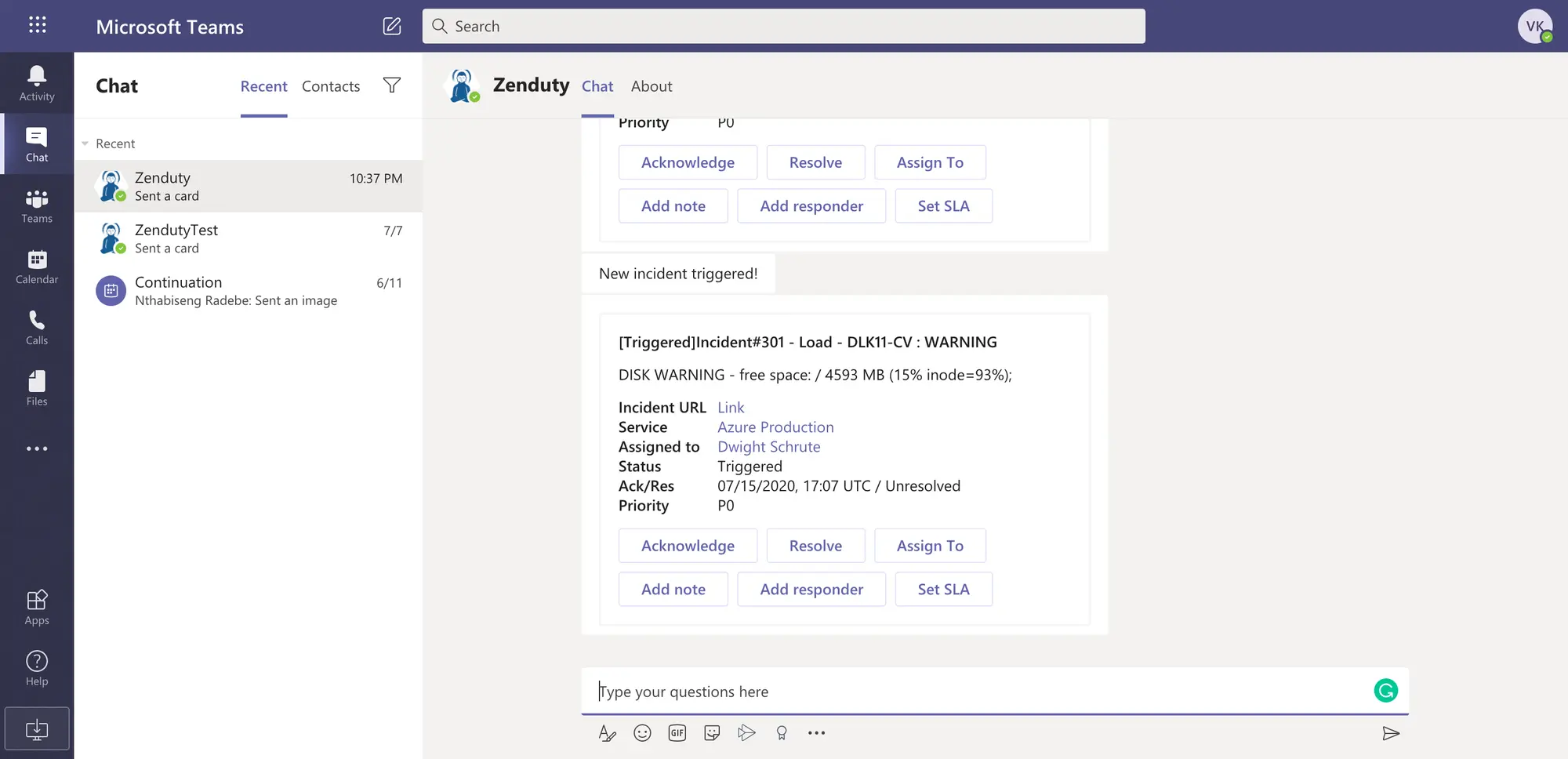Click the Search box at top
This screenshot has width=1568, height=759.
pos(783,26)
